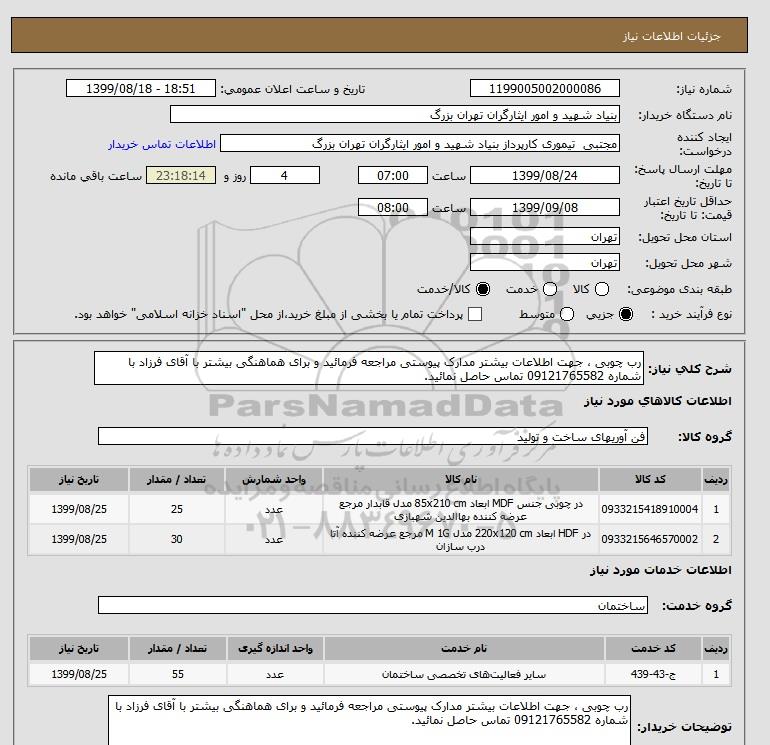Click the response deadline date 1399/08/24

tap(545, 175)
